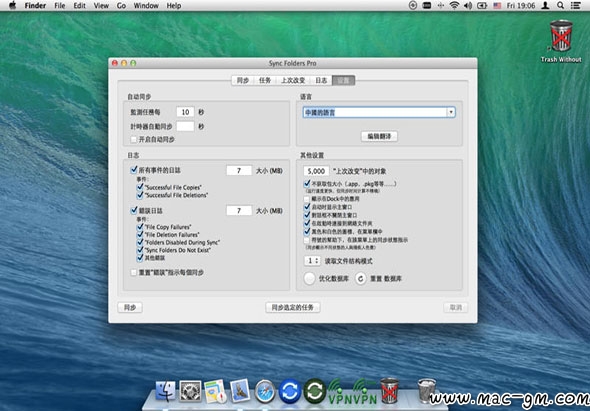This screenshot has height=411, width=590.
Task: Switch to the 任务 tab
Action: click(x=265, y=80)
